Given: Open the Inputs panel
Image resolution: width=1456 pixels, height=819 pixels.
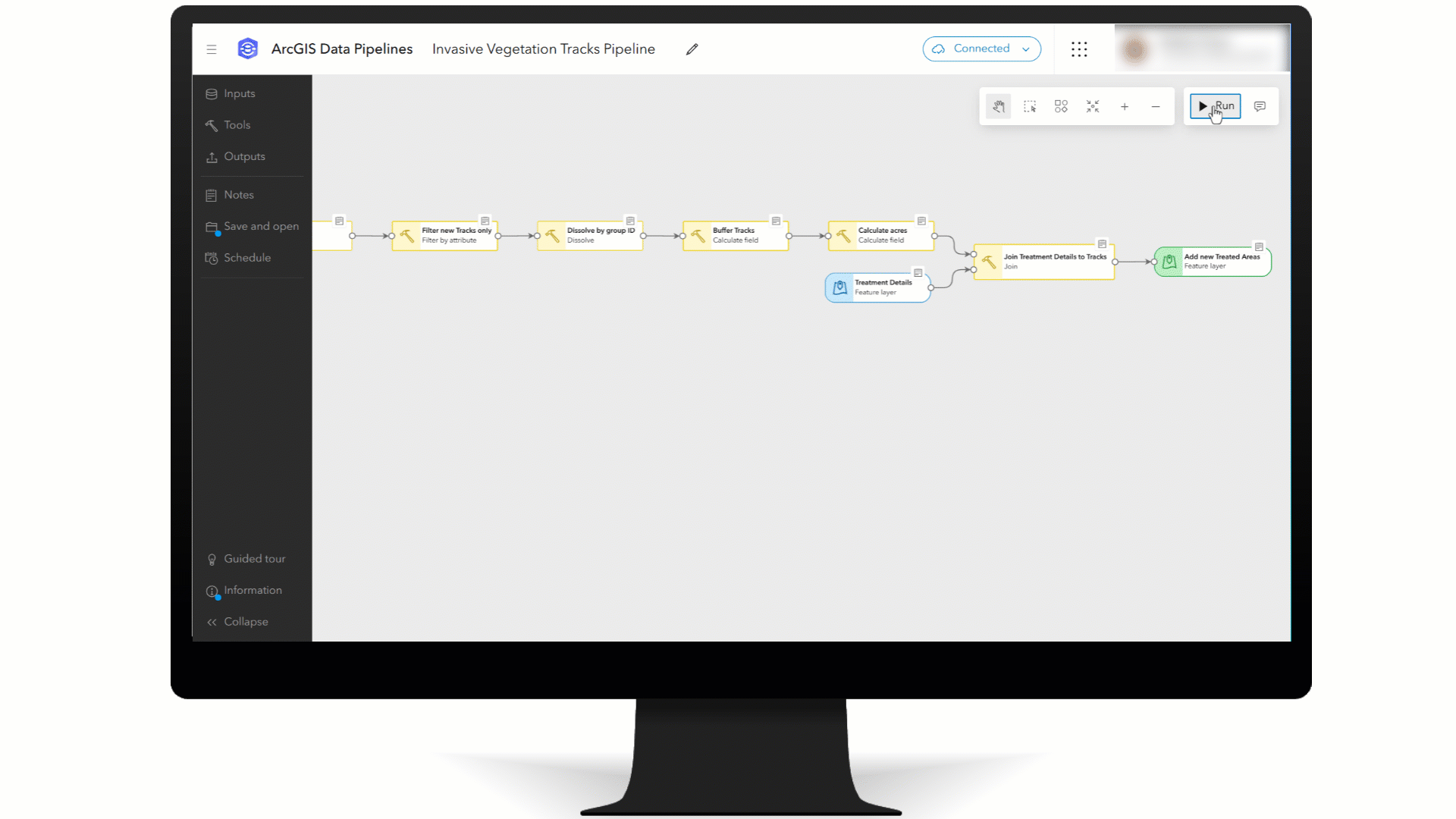Looking at the screenshot, I should [x=238, y=93].
